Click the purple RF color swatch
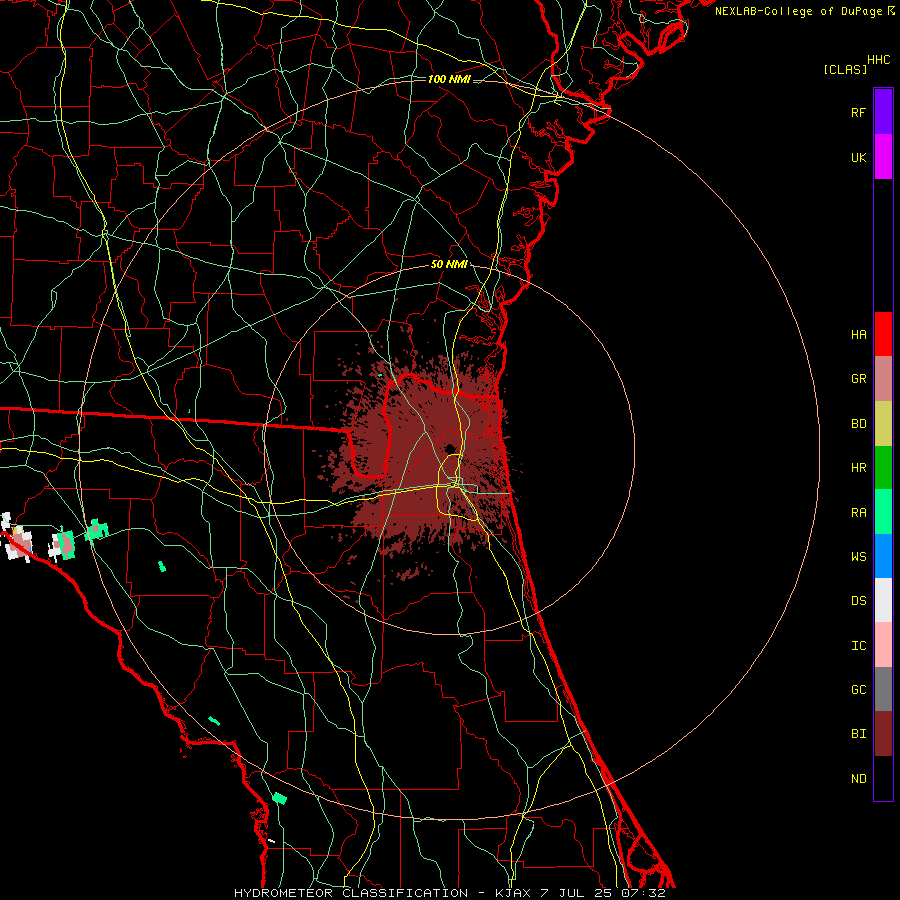The image size is (900, 900). click(x=883, y=112)
